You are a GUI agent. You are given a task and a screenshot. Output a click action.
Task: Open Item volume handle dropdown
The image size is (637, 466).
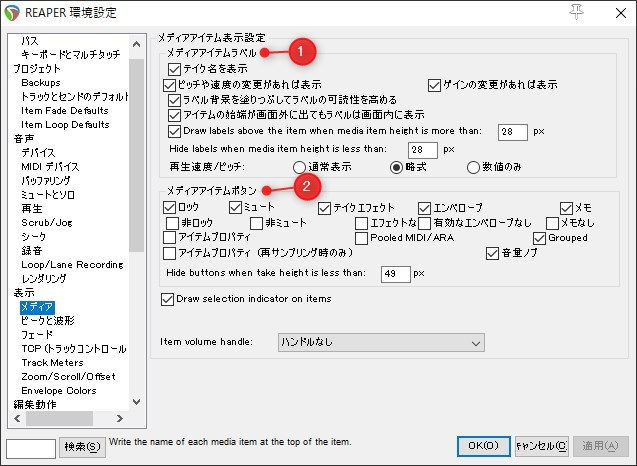tap(381, 342)
